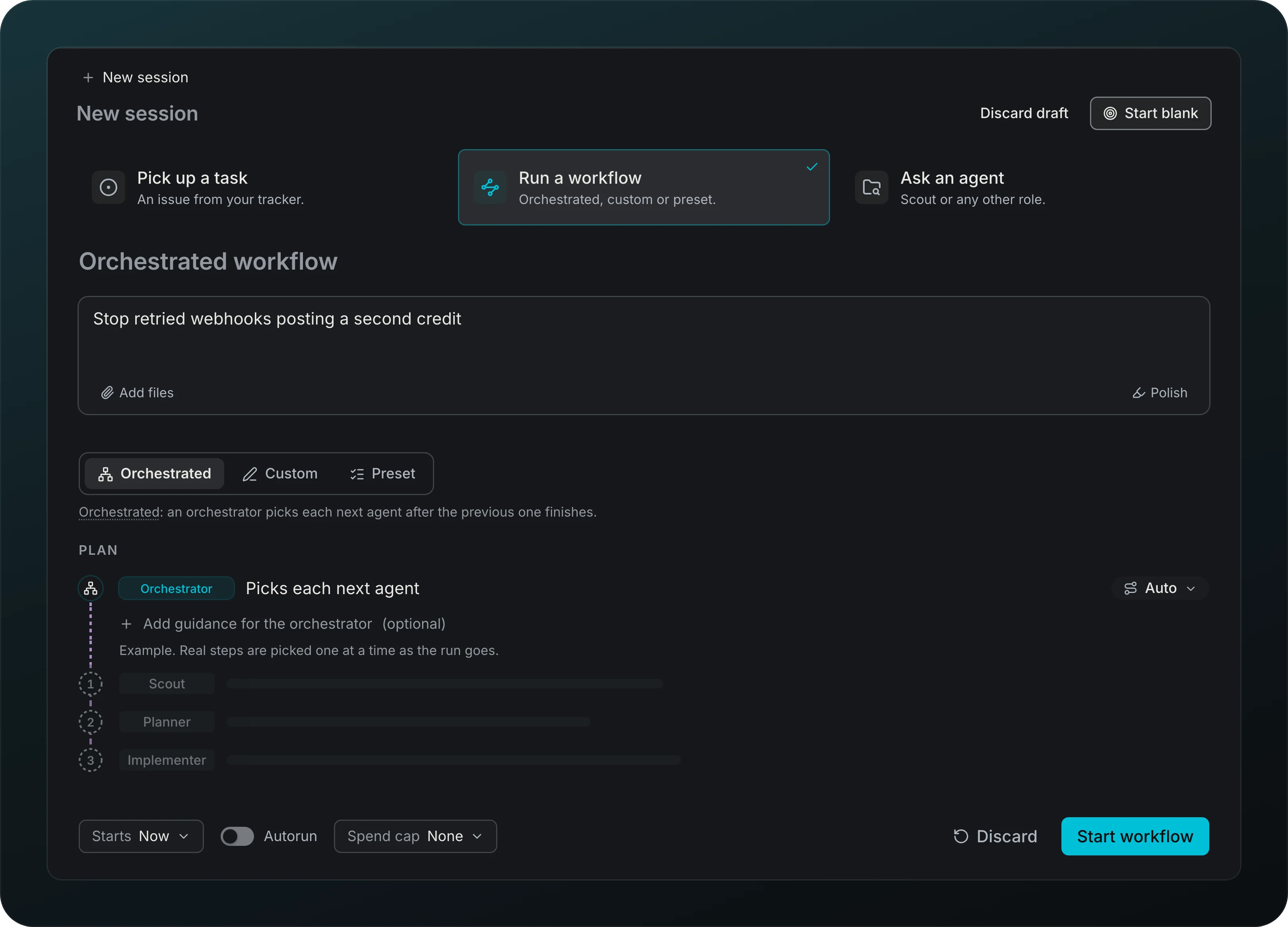Click the Scout step label
The width and height of the screenshot is (1288, 927).
(167, 684)
